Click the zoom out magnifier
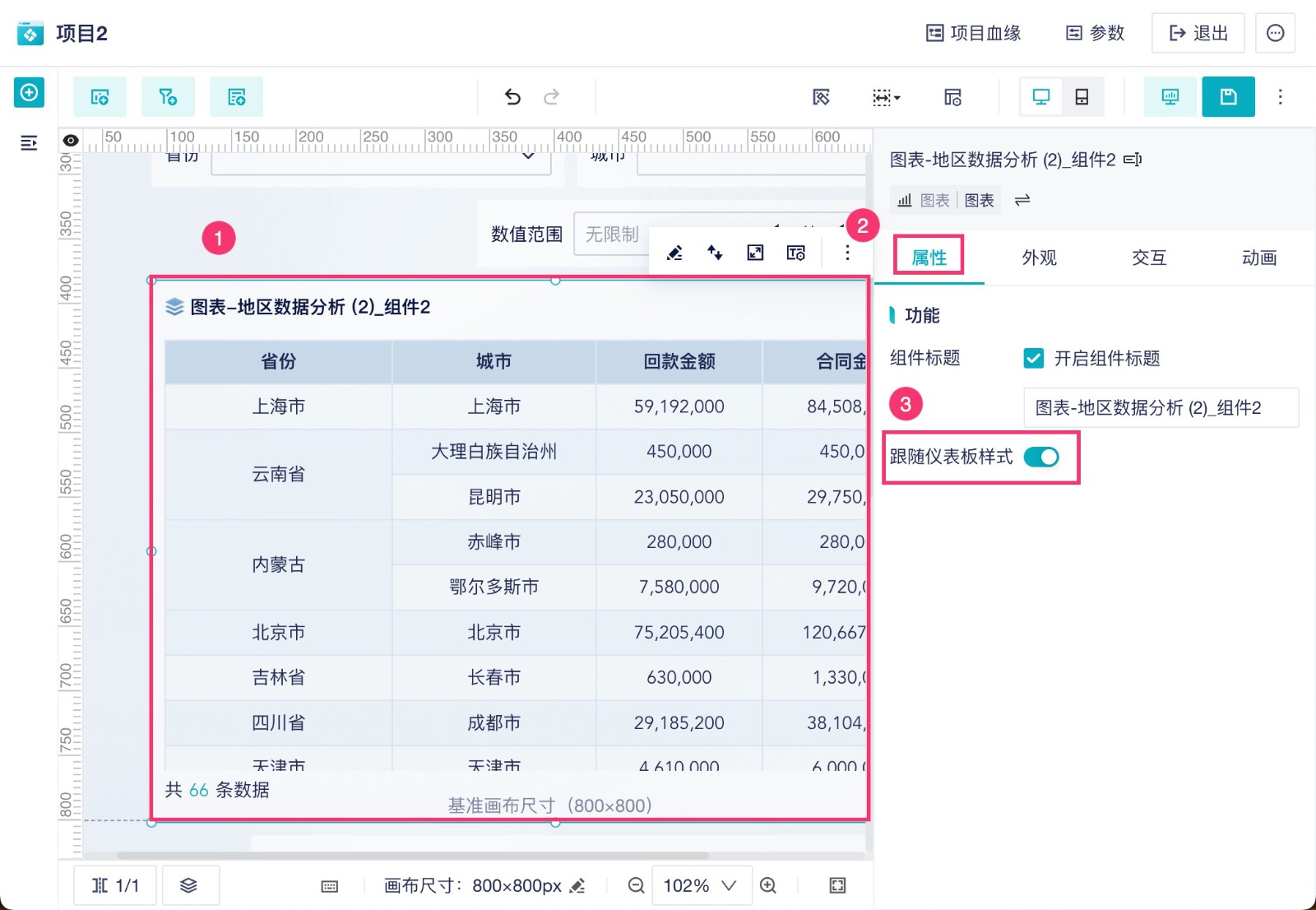This screenshot has width=1316, height=910. pyautogui.click(x=636, y=885)
